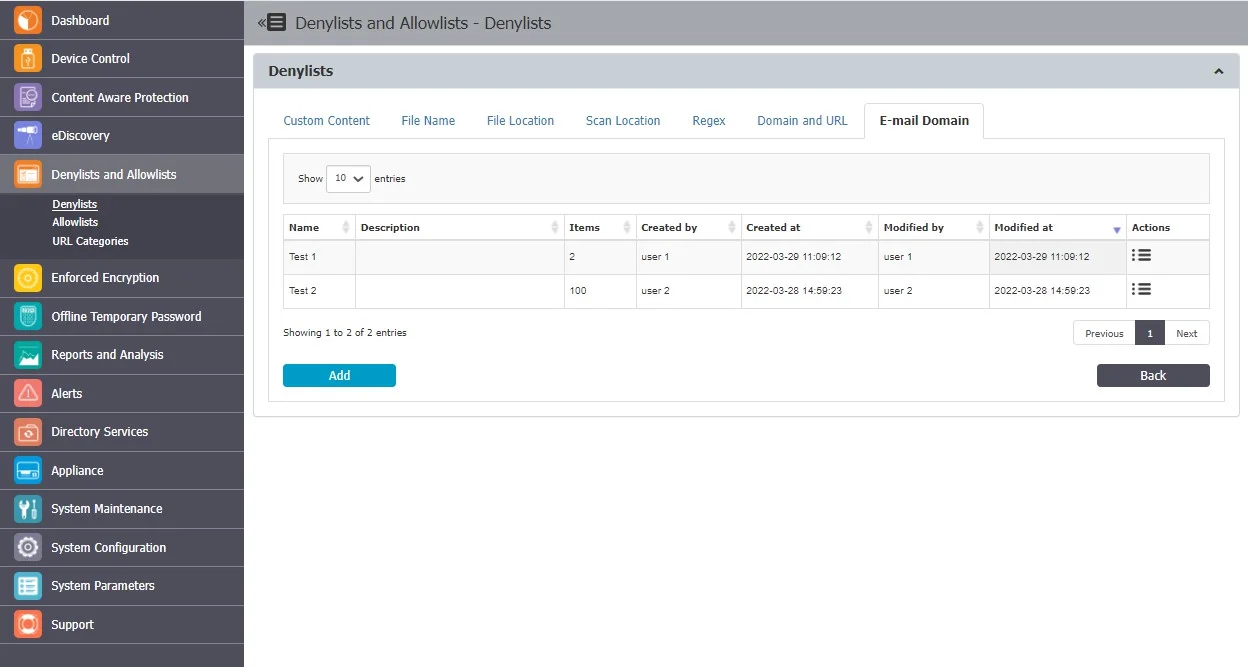Image resolution: width=1248 pixels, height=667 pixels.
Task: Select the E-mail Domain tab
Action: tap(924, 120)
